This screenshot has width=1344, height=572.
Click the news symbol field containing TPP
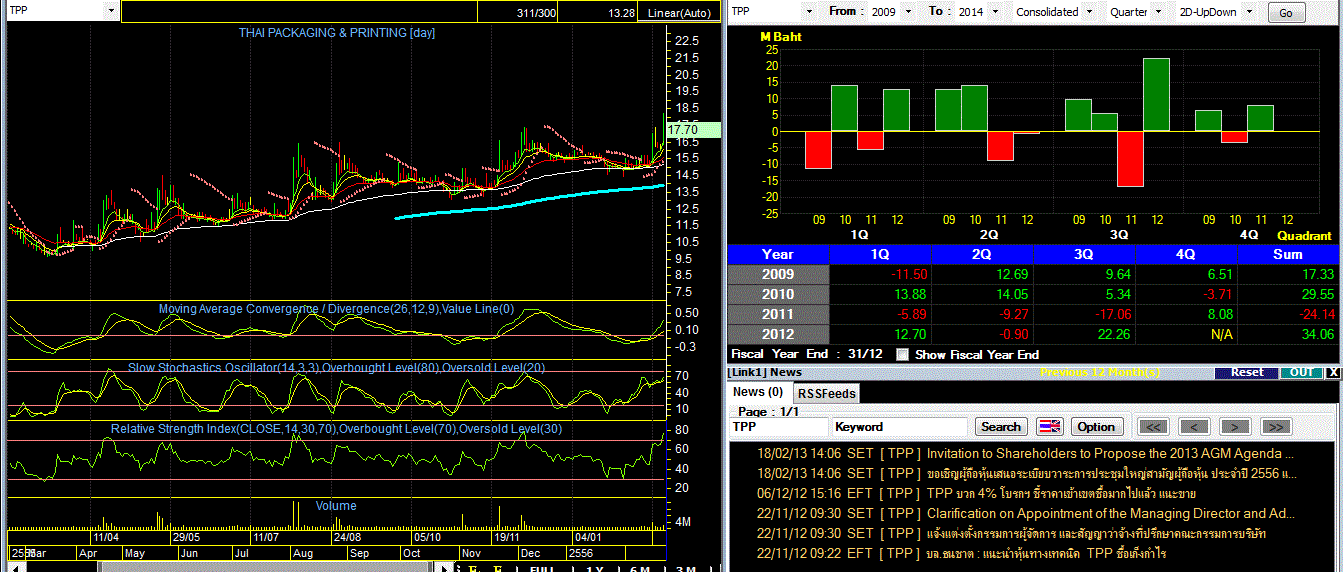(x=778, y=426)
